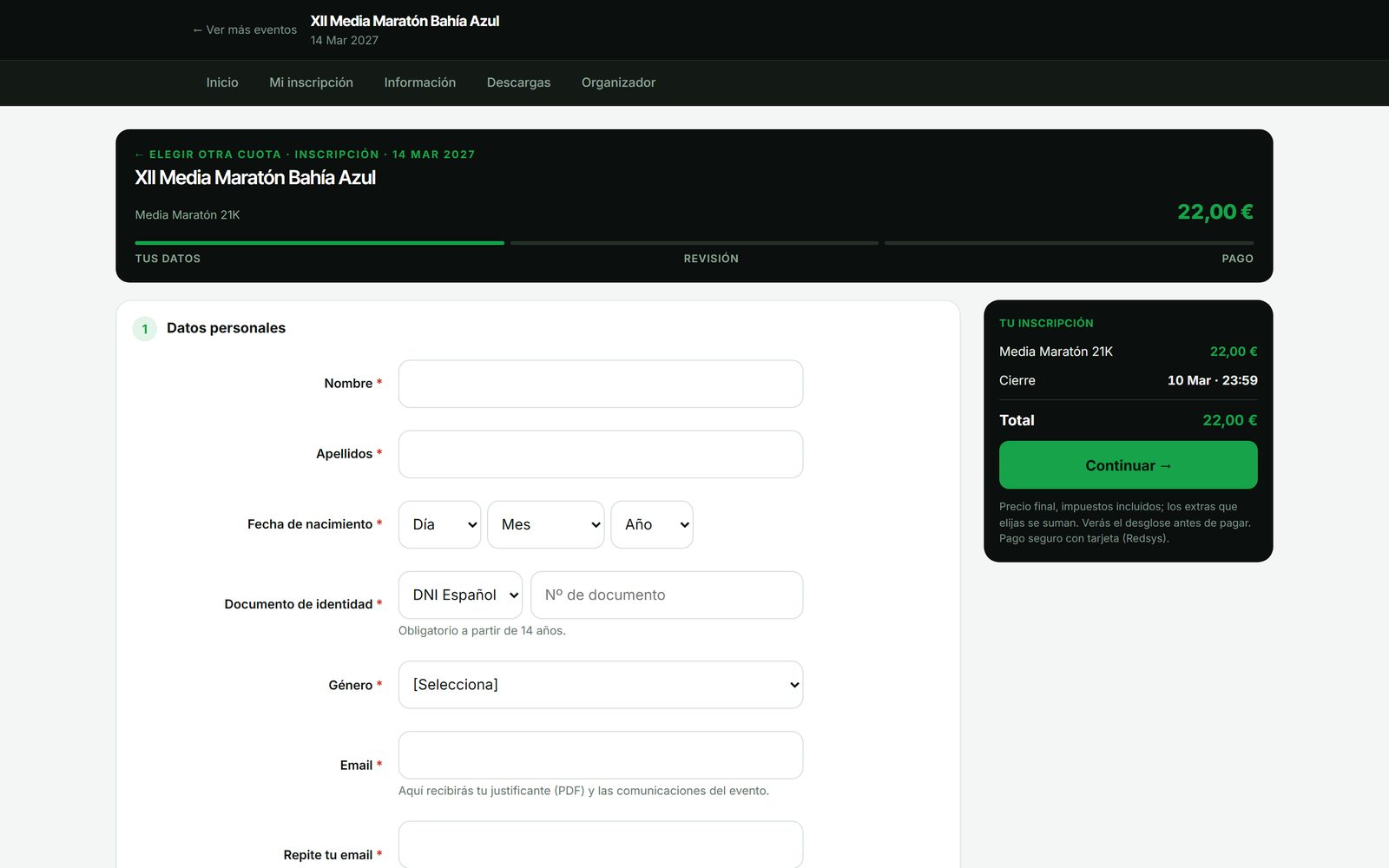Go to Mi inscripción tab
The height and width of the screenshot is (868, 1389).
point(311,82)
